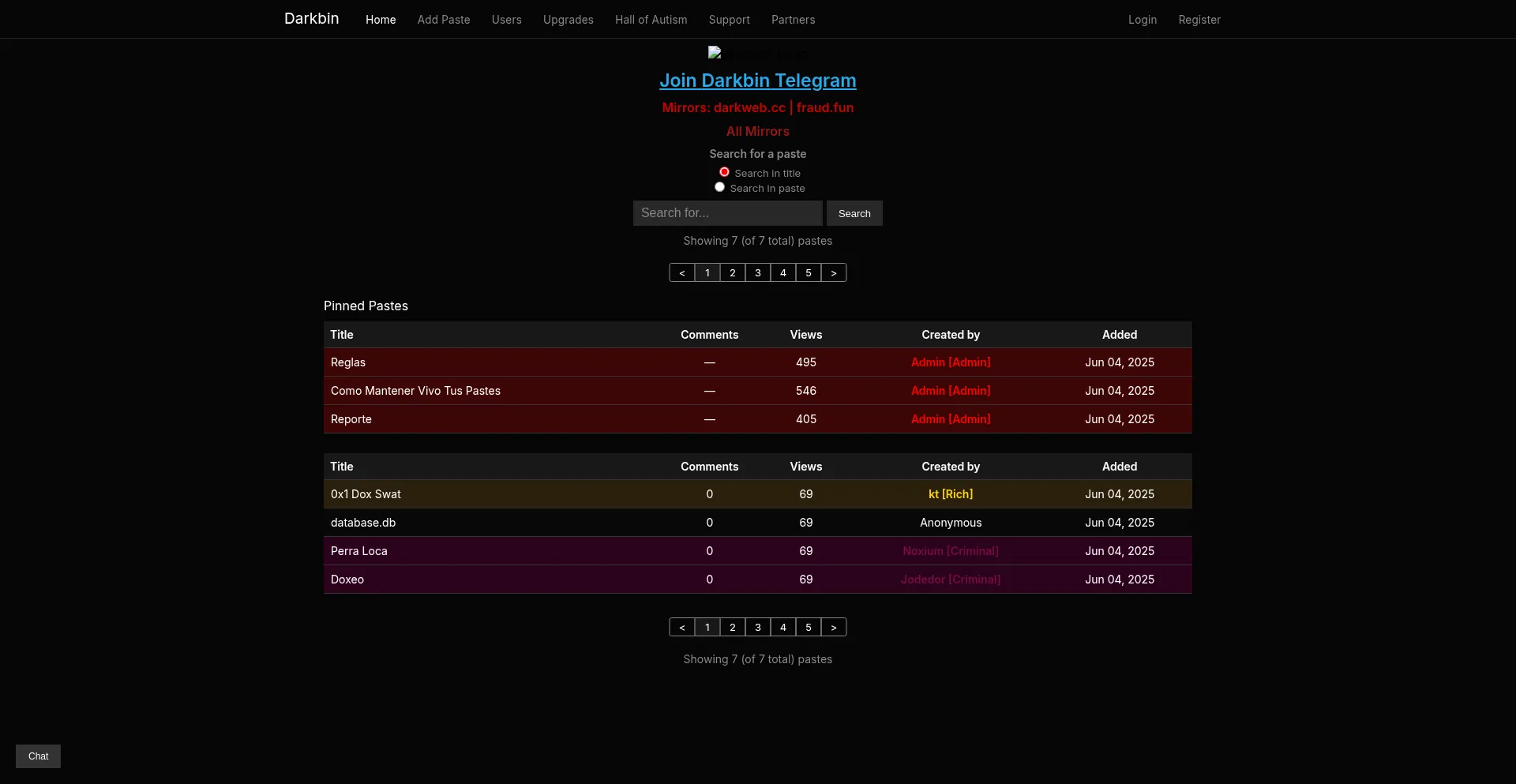Open page 2 from the top pagination
The width and height of the screenshot is (1516, 784).
pyautogui.click(x=733, y=273)
